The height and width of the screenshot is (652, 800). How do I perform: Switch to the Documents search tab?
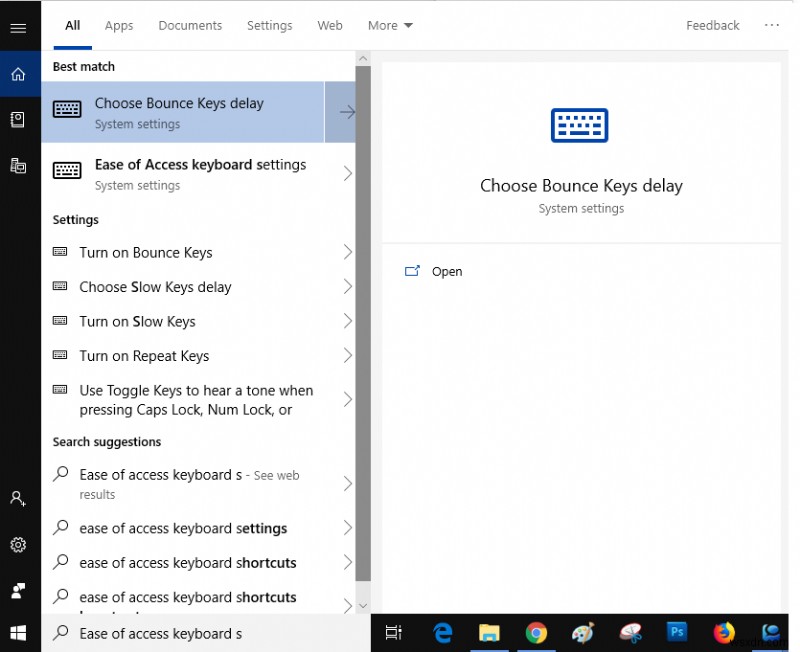190,25
